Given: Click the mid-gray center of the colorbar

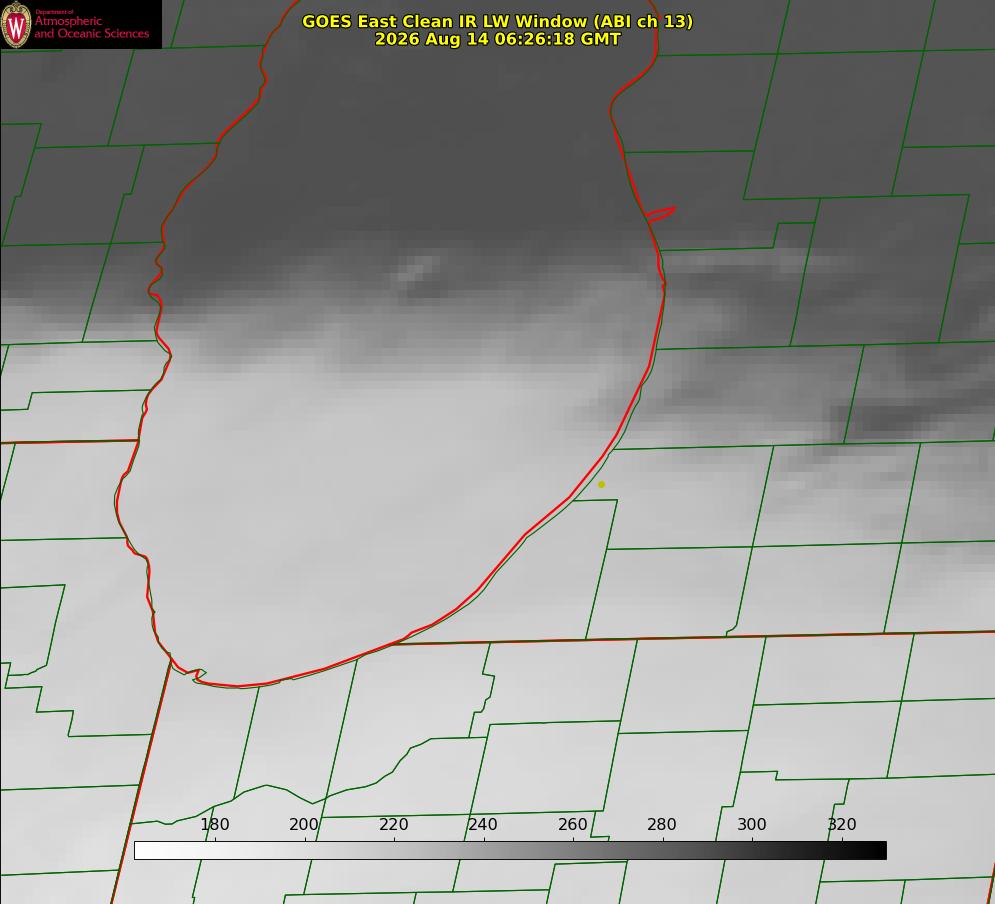Looking at the screenshot, I should click(x=510, y=851).
